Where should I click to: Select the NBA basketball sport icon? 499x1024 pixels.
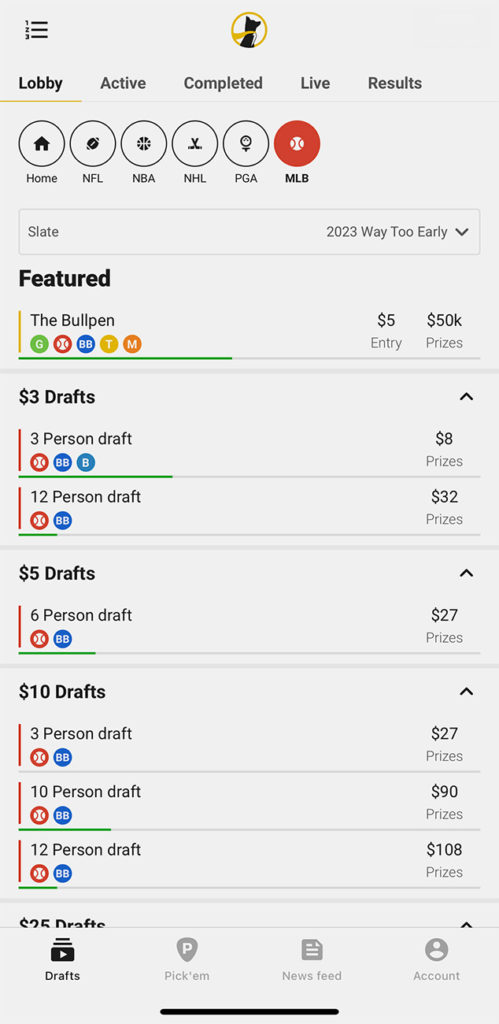click(x=144, y=144)
